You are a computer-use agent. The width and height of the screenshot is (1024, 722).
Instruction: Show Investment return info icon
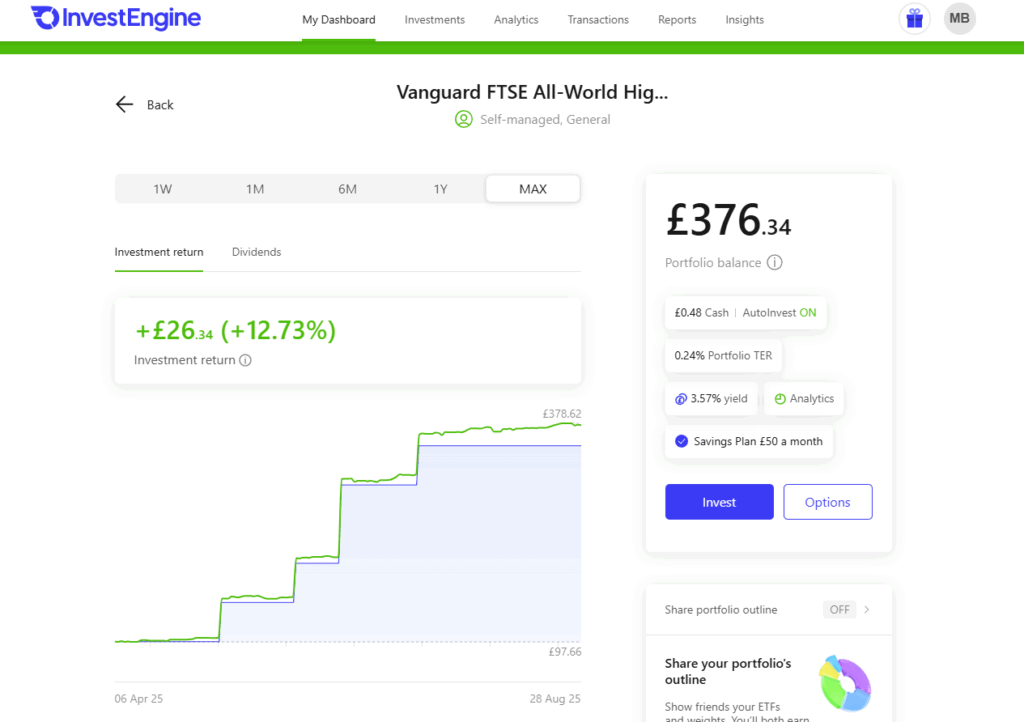246,360
